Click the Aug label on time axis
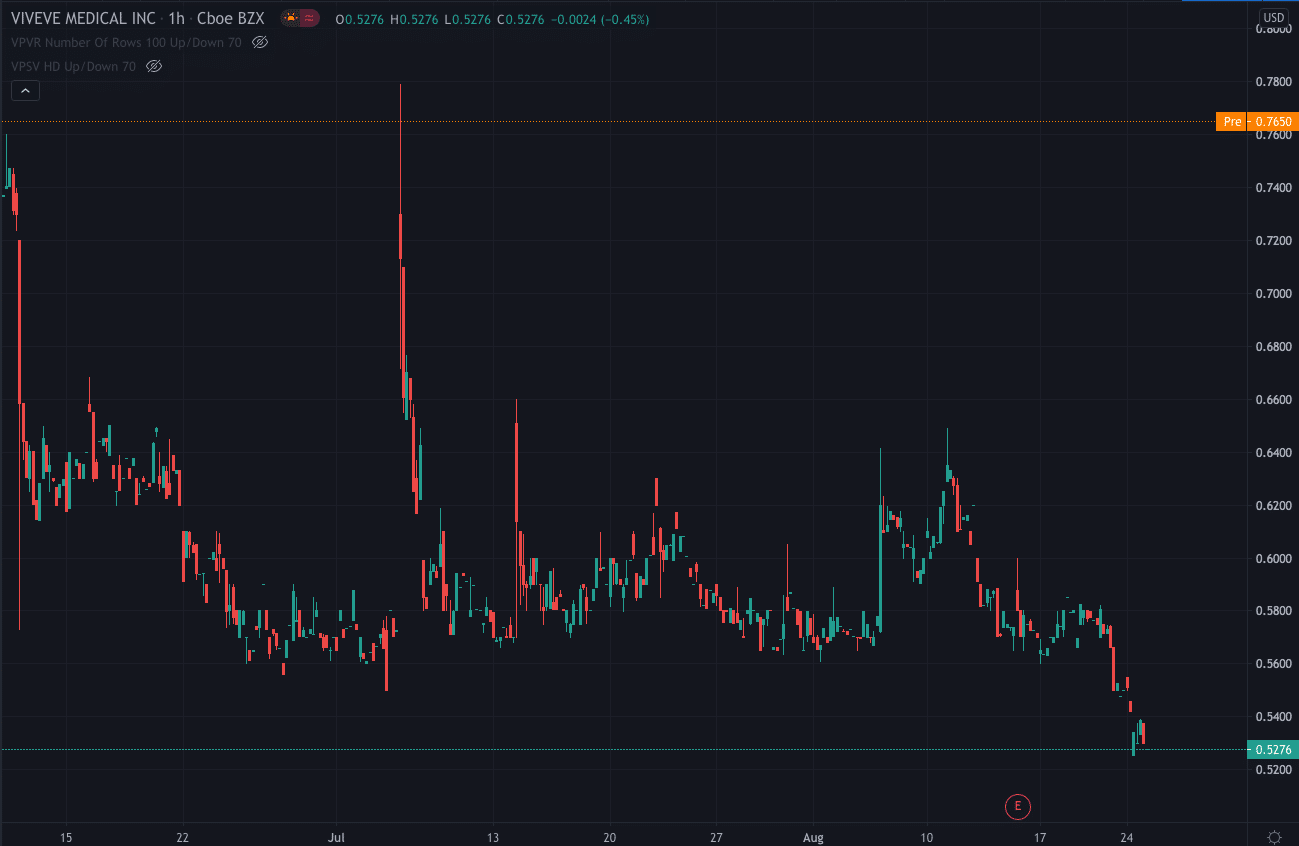This screenshot has height=846, width=1299. tap(811, 836)
